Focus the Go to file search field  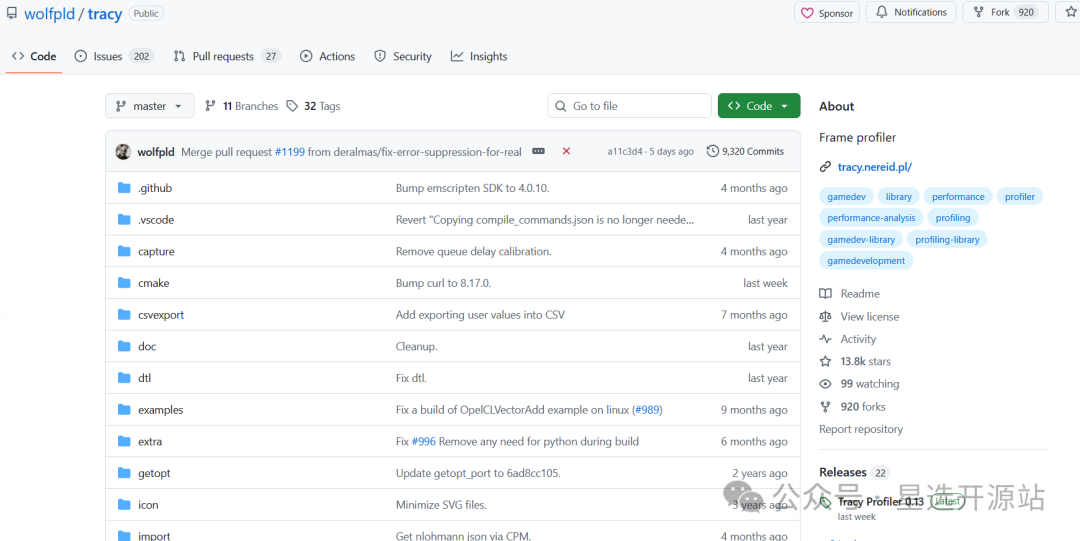tap(630, 106)
